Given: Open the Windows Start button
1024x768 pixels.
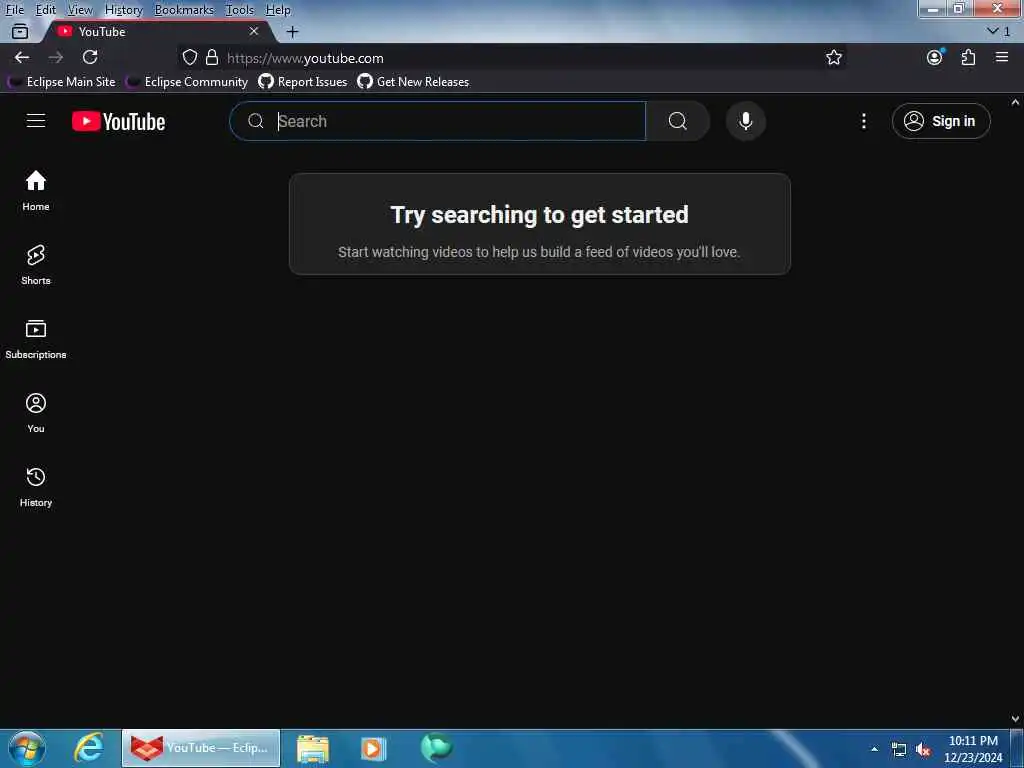Looking at the screenshot, I should [x=27, y=748].
